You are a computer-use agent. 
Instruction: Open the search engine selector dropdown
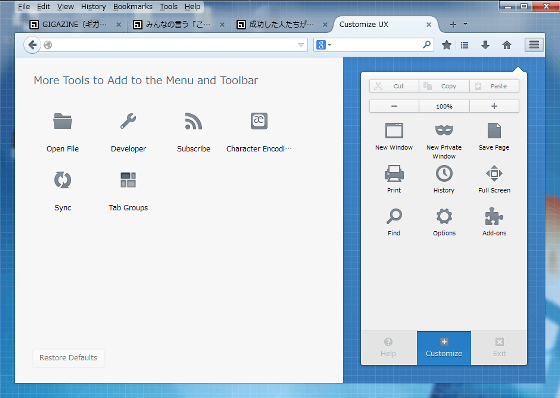(324, 45)
